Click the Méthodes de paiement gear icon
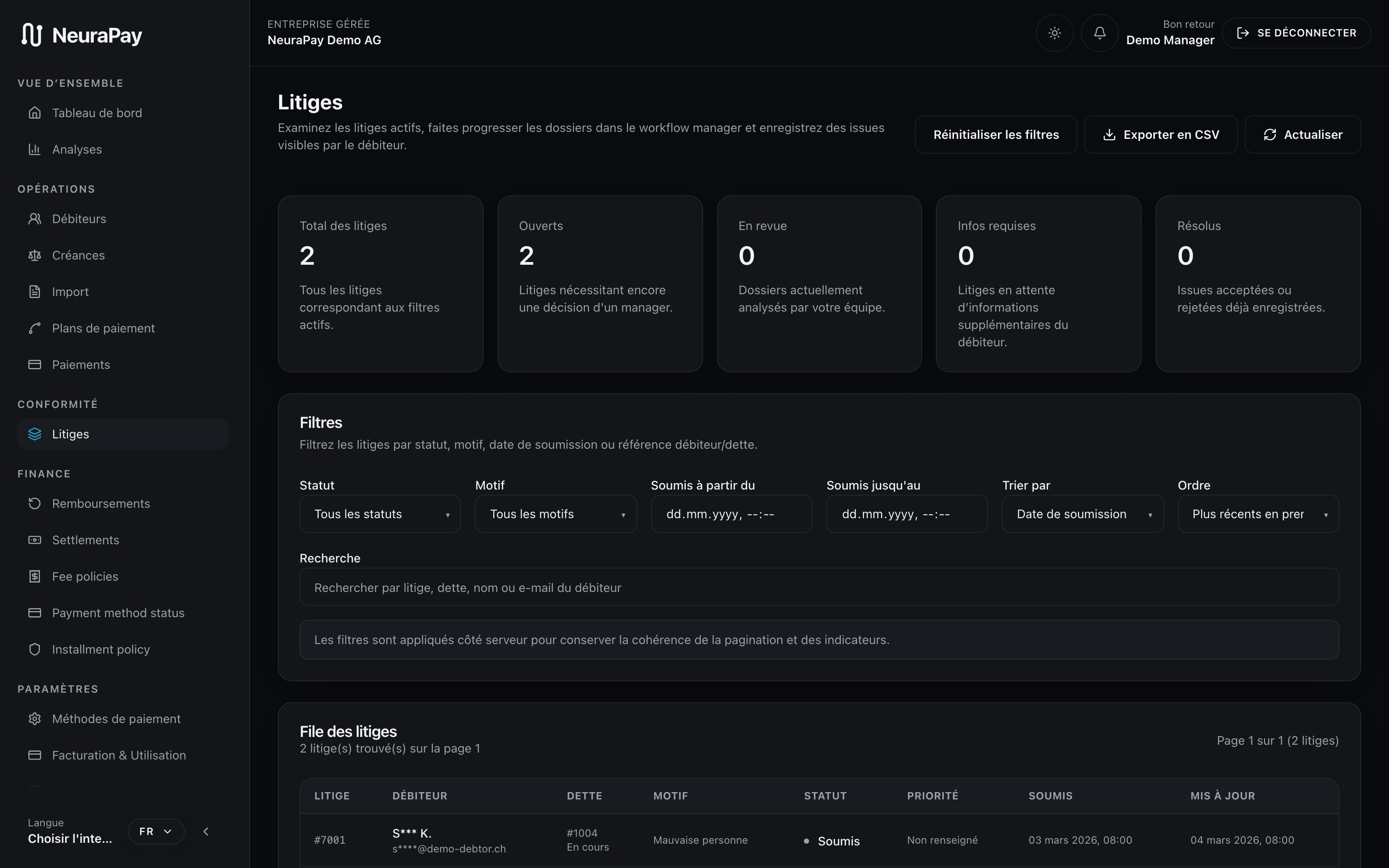 click(34, 719)
